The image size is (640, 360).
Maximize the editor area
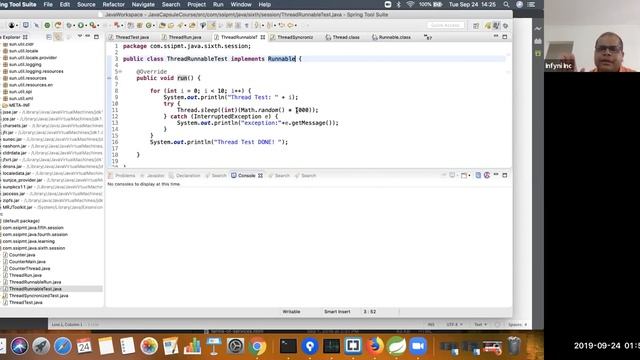pyautogui.click(x=505, y=37)
